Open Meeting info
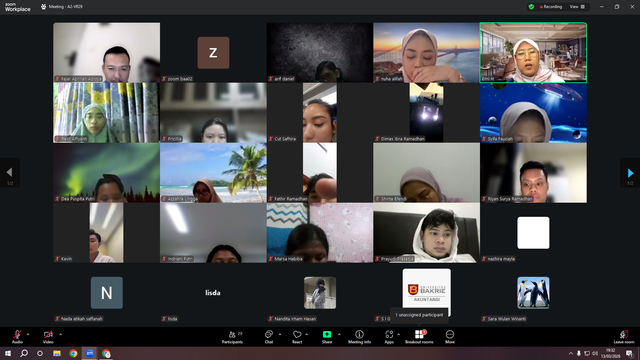The height and width of the screenshot is (360, 640). (x=359, y=337)
